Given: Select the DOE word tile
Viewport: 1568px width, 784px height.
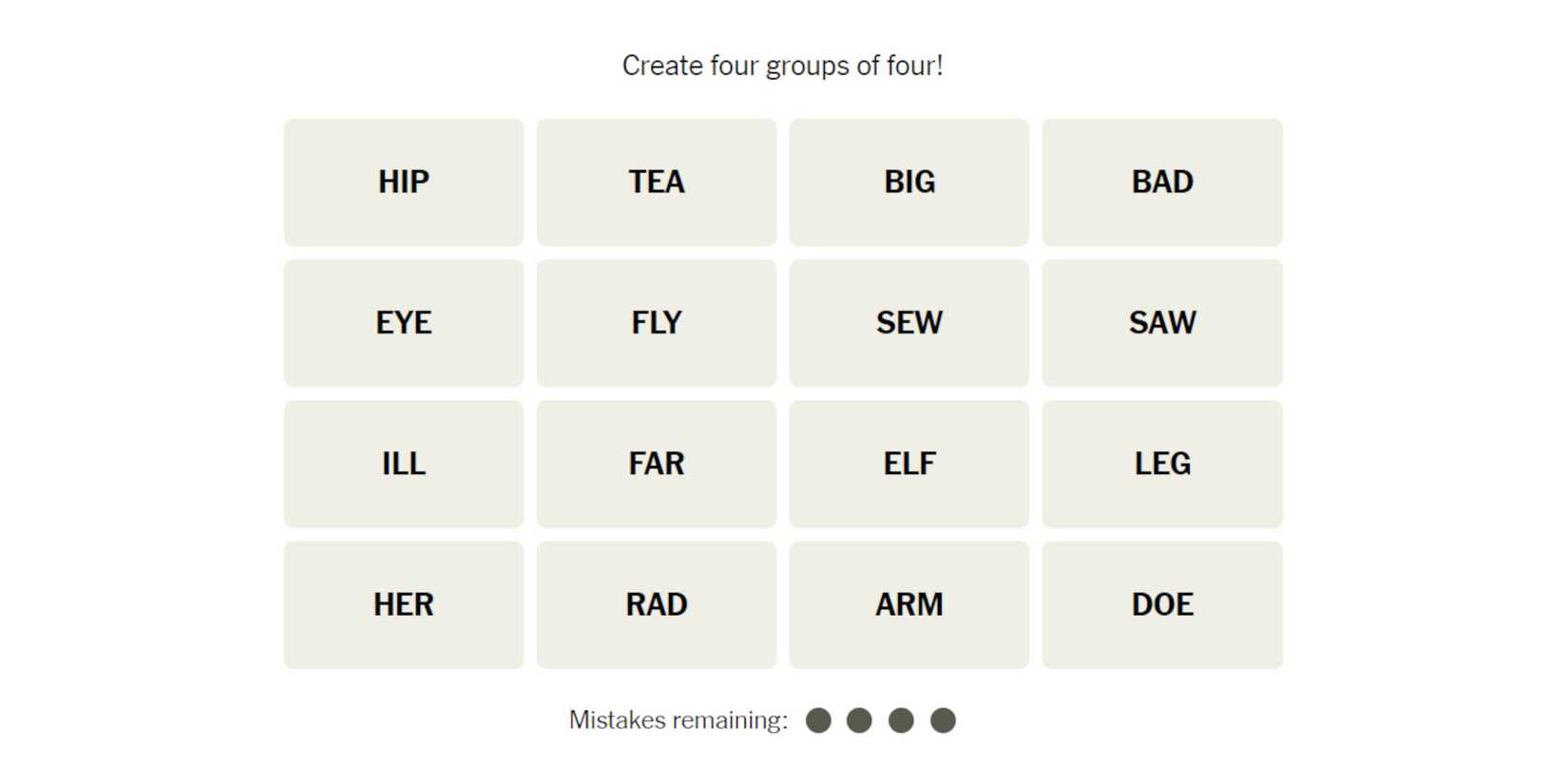Looking at the screenshot, I should point(1161,604).
